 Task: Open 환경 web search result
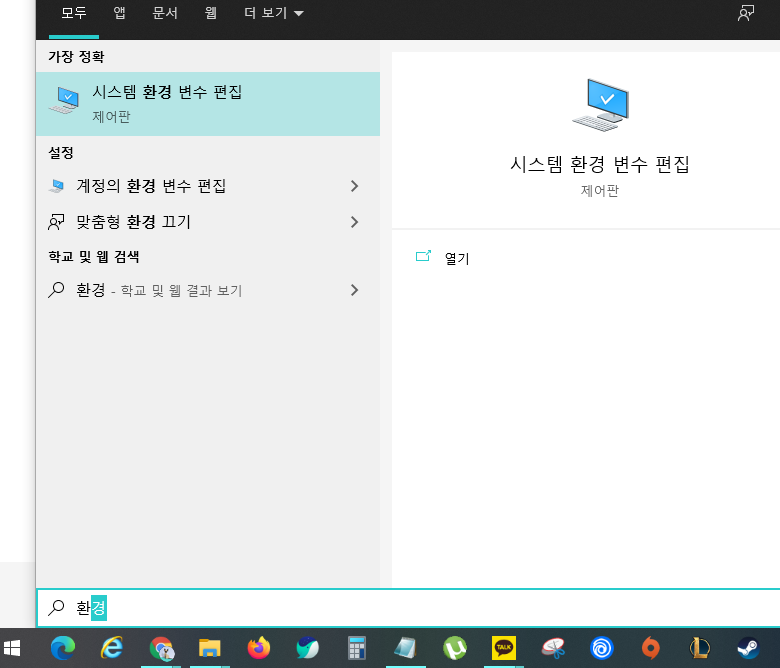pos(208,290)
